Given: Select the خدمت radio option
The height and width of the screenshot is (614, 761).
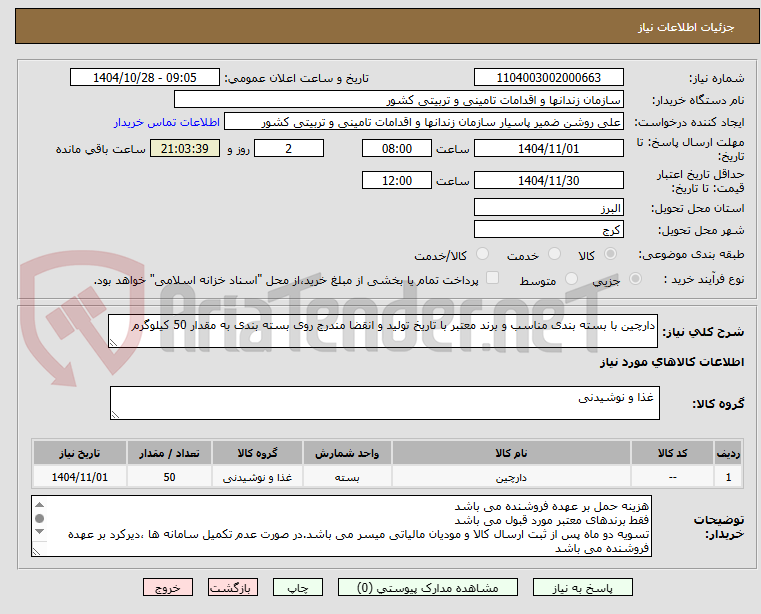Looking at the screenshot, I should [554, 254].
